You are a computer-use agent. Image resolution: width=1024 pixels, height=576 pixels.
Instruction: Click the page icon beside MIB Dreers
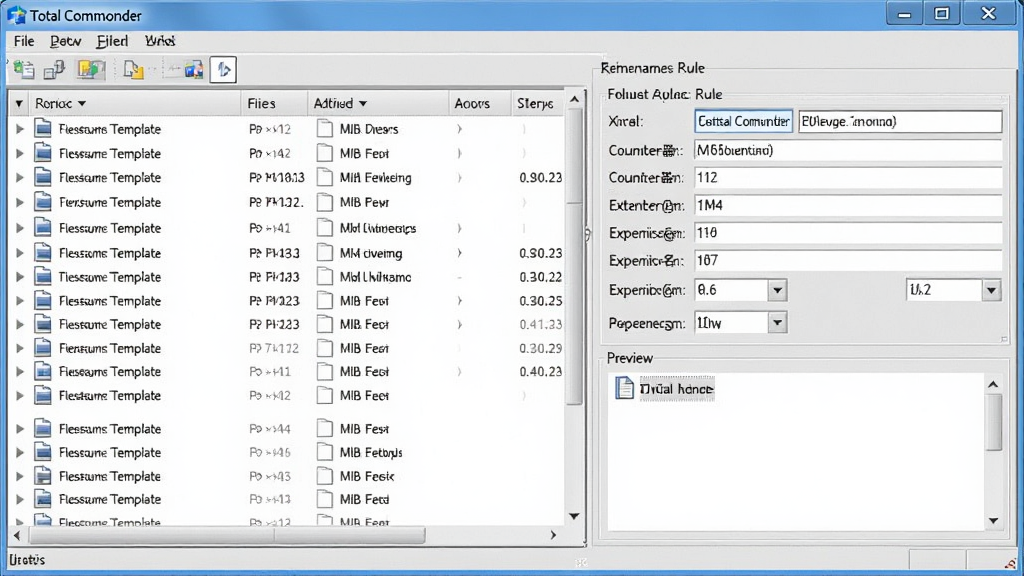point(325,129)
